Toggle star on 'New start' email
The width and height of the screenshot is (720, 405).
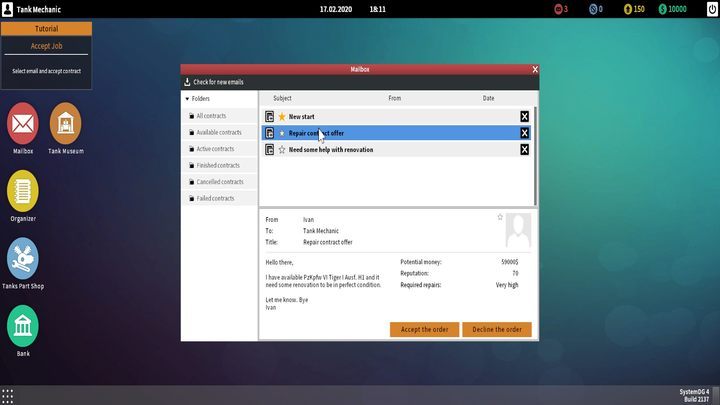coord(282,117)
